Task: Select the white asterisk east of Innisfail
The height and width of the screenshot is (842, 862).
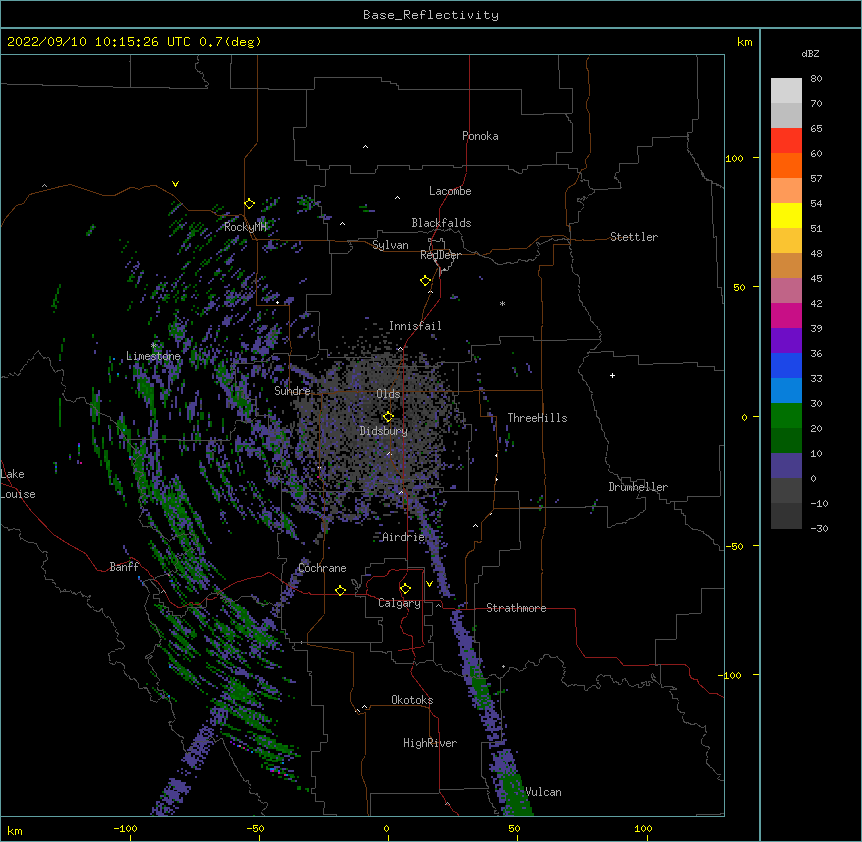Action: point(502,303)
